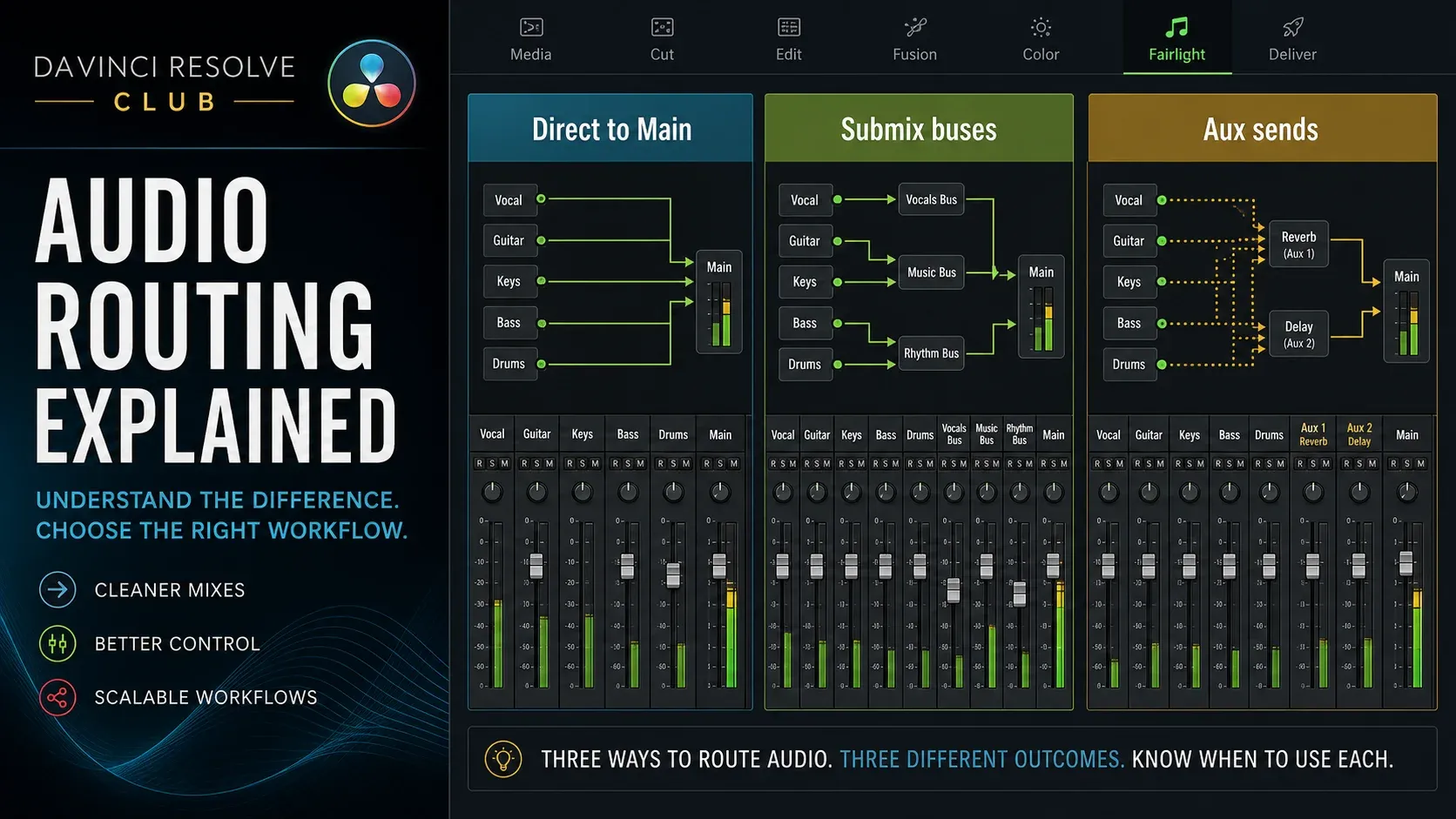Click the Vocal pan knob in Aux sends mixer
This screenshot has height=819, width=1456.
click(x=1109, y=493)
